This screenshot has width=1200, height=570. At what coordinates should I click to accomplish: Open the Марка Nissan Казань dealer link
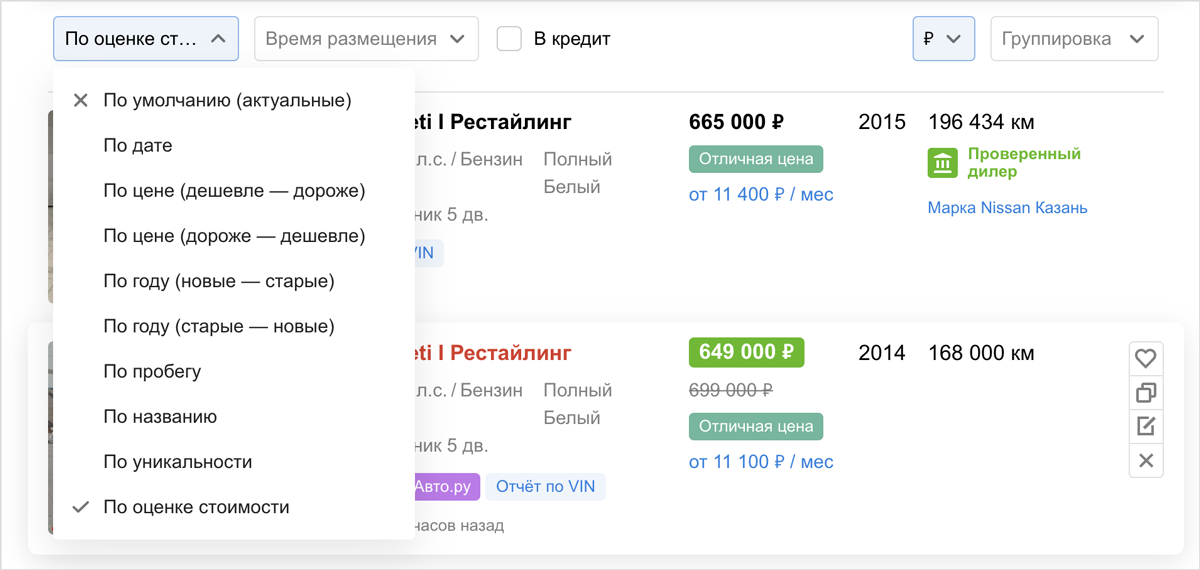click(1007, 208)
